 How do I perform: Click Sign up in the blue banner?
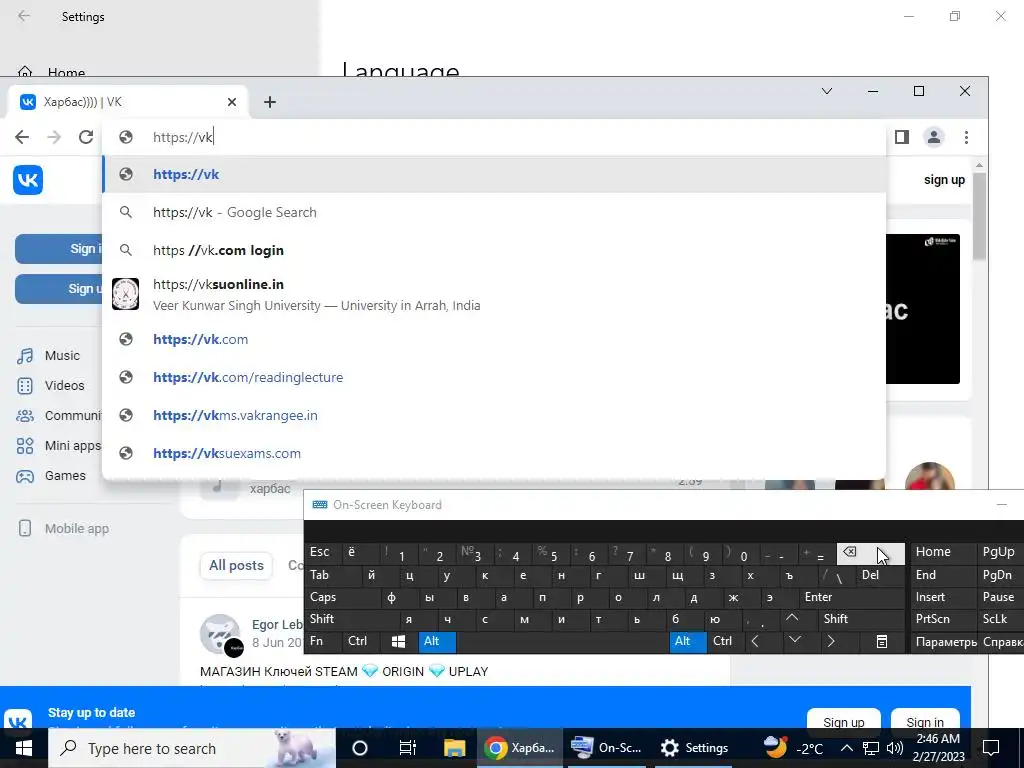click(844, 721)
